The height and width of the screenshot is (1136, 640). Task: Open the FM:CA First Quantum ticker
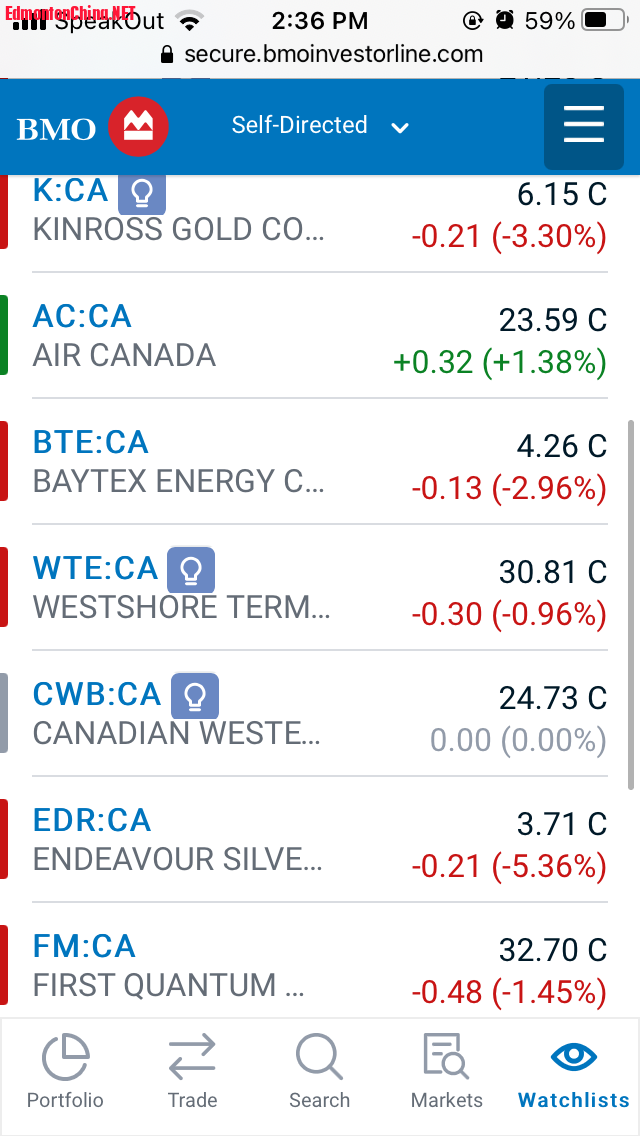(x=84, y=947)
